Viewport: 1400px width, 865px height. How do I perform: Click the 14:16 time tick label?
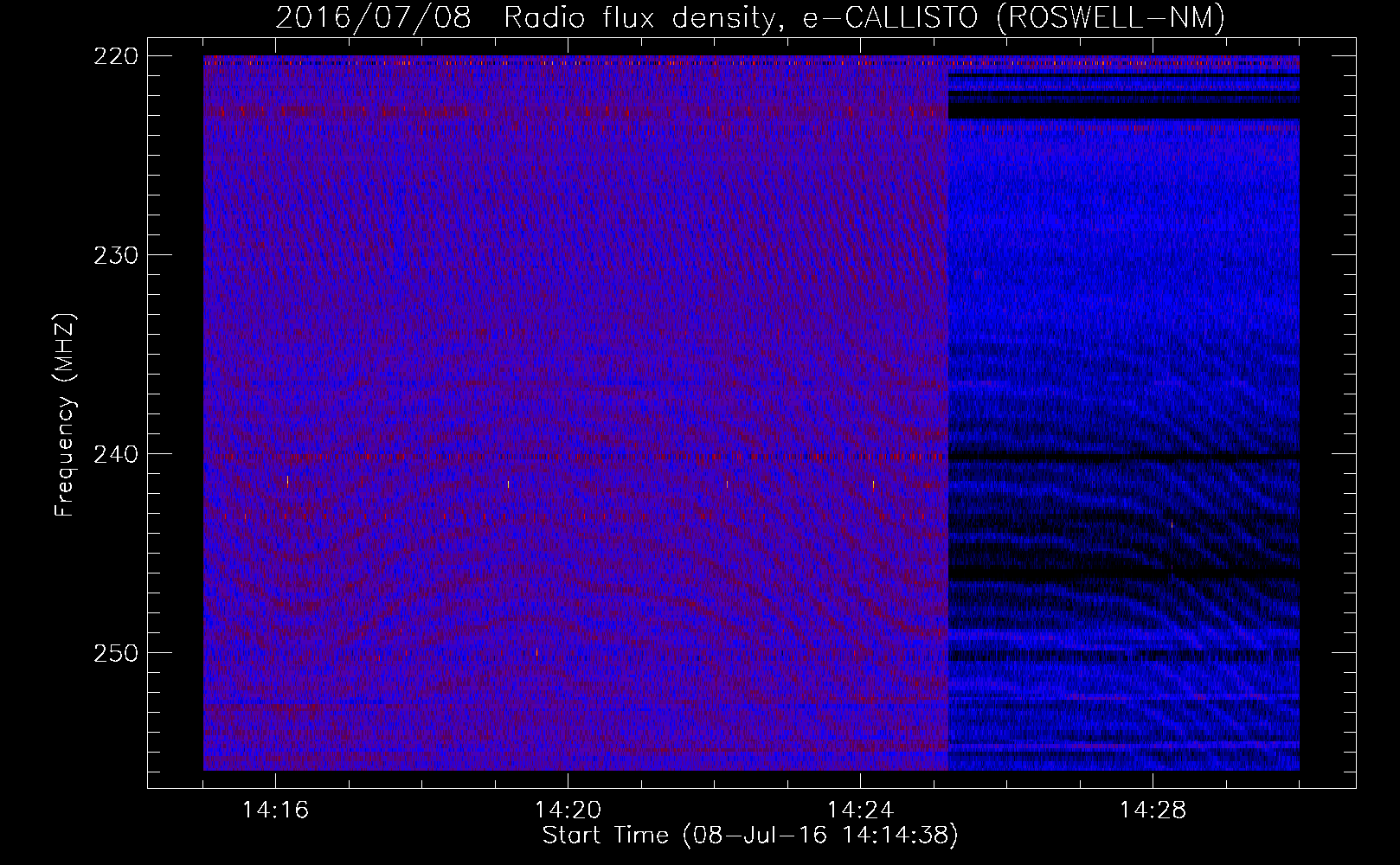pyautogui.click(x=275, y=811)
